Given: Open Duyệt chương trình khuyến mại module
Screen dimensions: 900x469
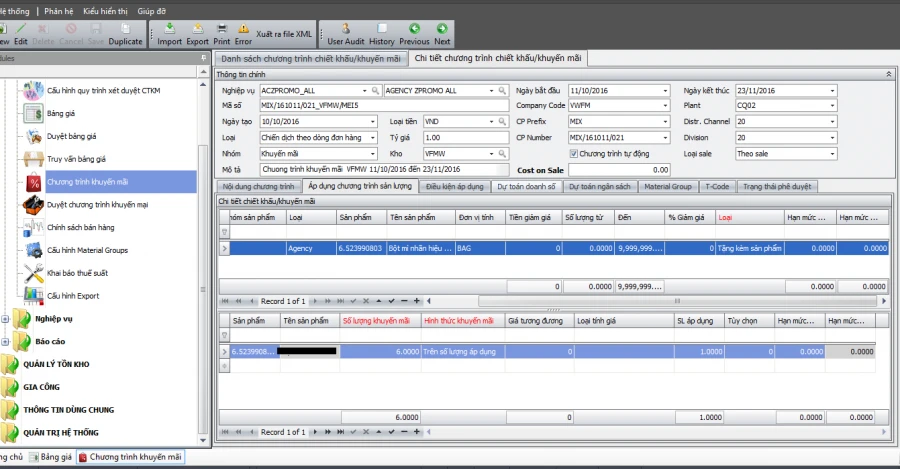Looking at the screenshot, I should (98, 205).
